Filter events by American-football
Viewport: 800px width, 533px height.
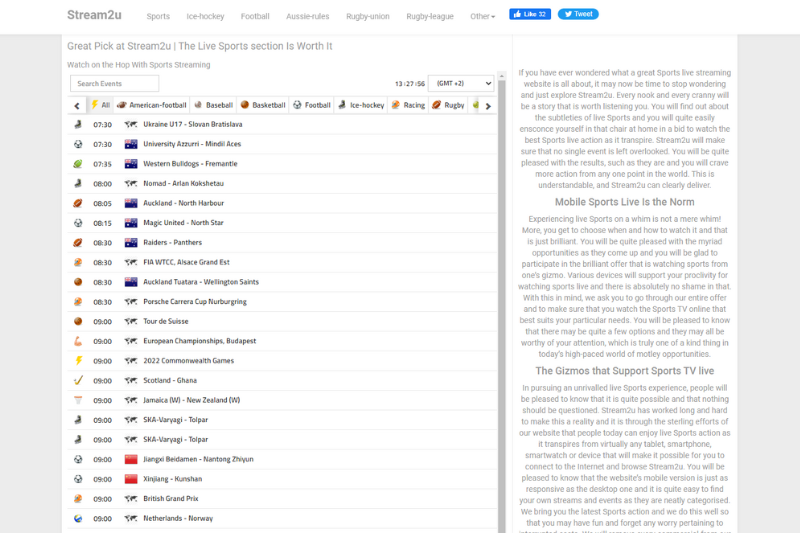(x=152, y=105)
